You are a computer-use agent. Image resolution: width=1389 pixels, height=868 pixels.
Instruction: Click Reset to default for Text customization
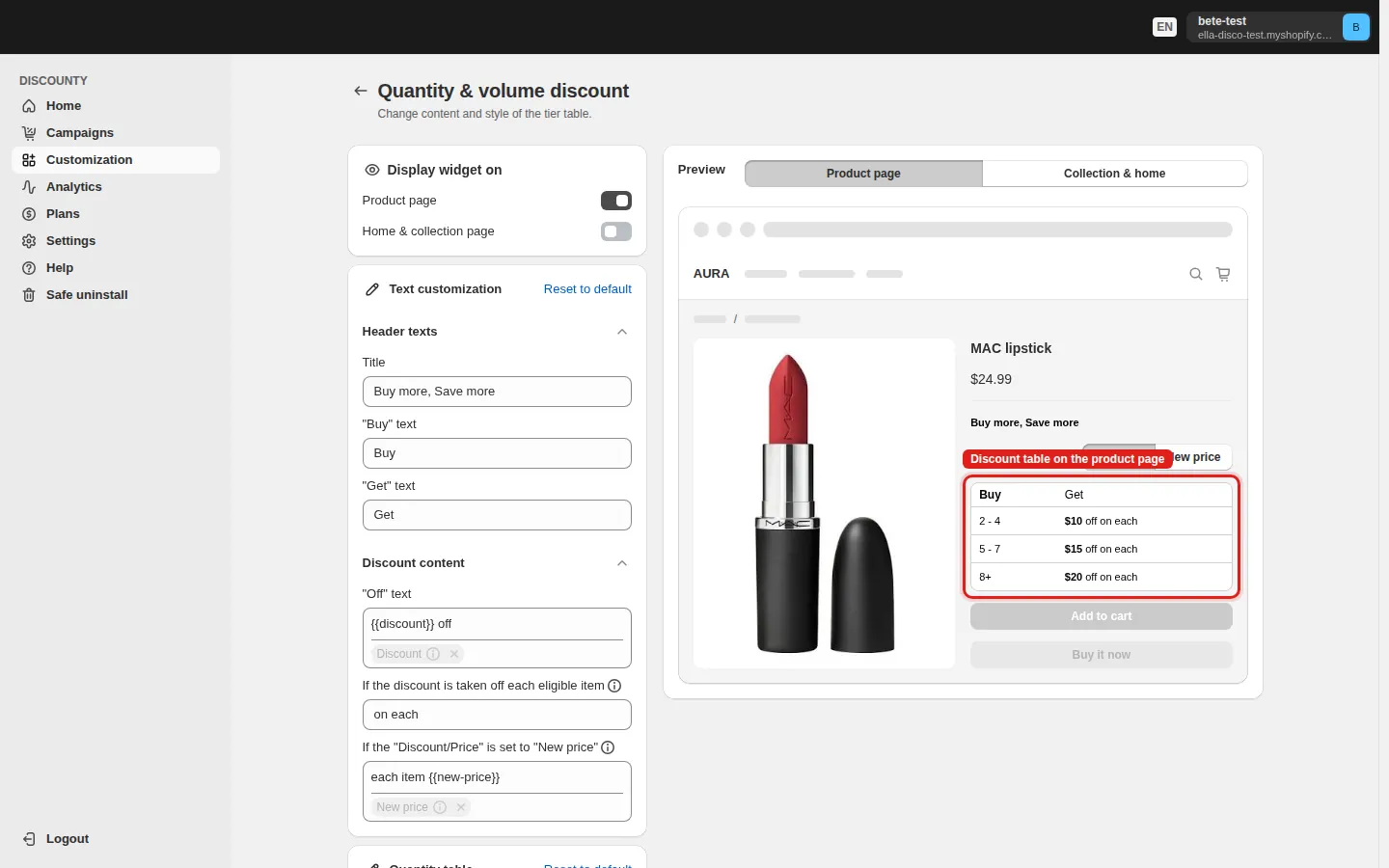pyautogui.click(x=587, y=289)
